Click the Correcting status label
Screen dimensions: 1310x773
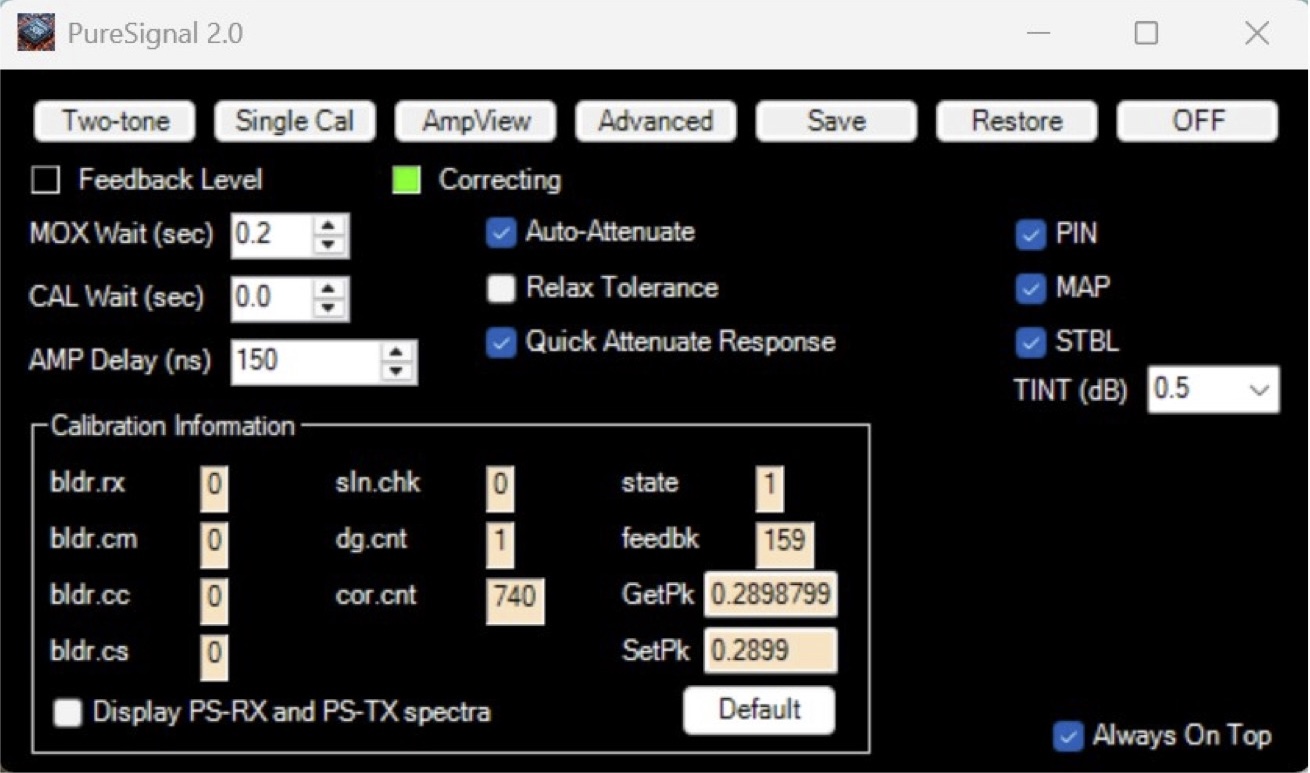[x=500, y=181]
